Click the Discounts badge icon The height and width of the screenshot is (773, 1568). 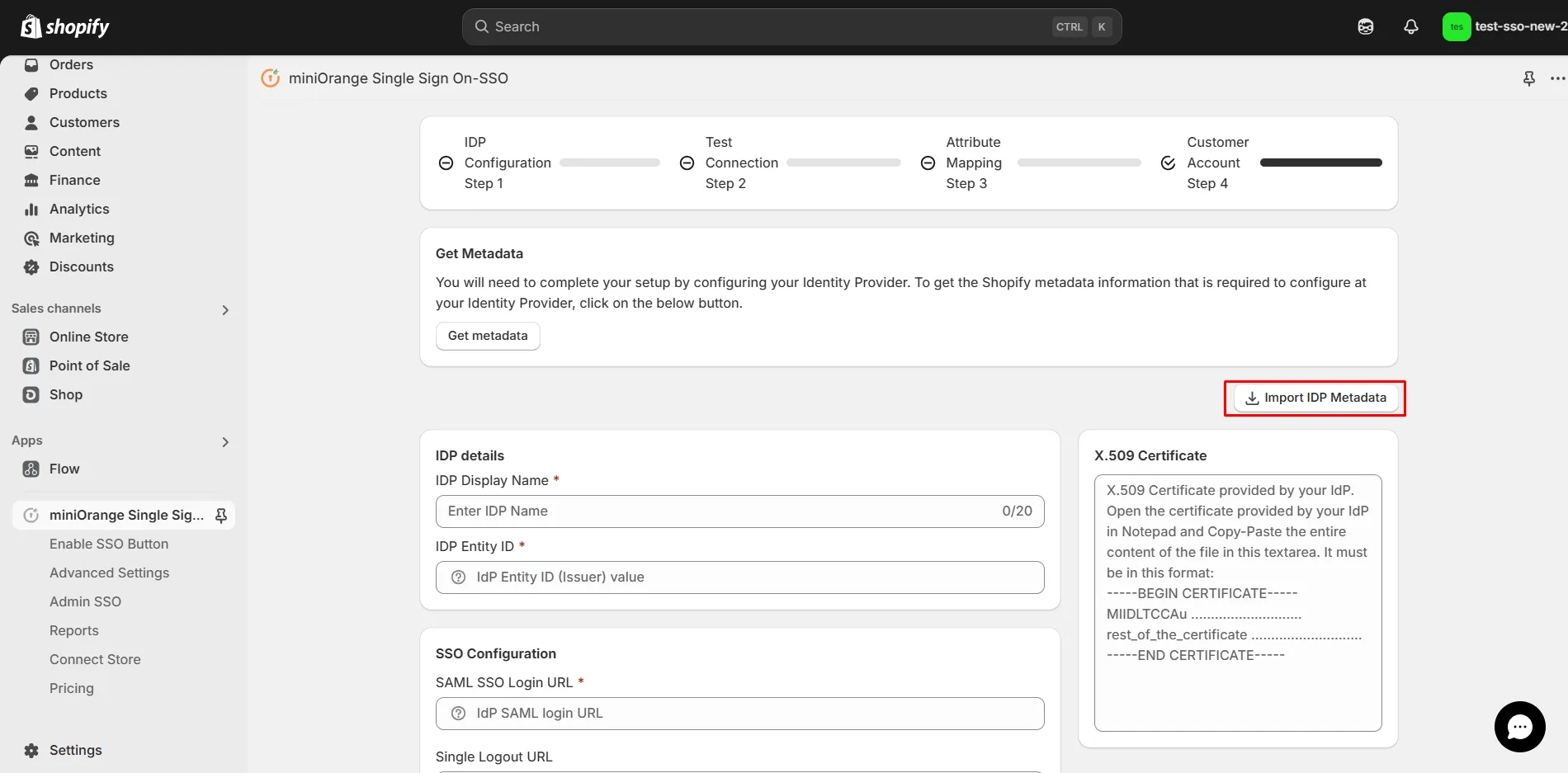tap(31, 266)
